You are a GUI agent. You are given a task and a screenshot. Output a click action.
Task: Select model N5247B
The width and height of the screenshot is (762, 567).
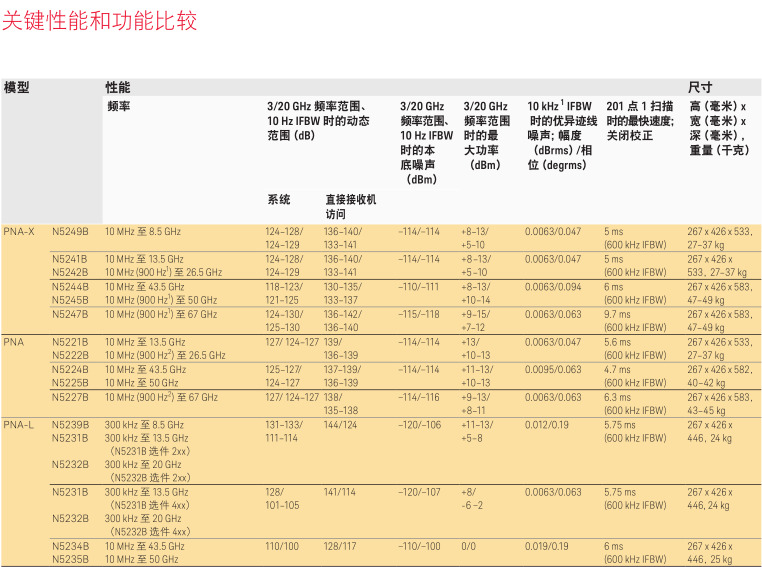point(70,314)
